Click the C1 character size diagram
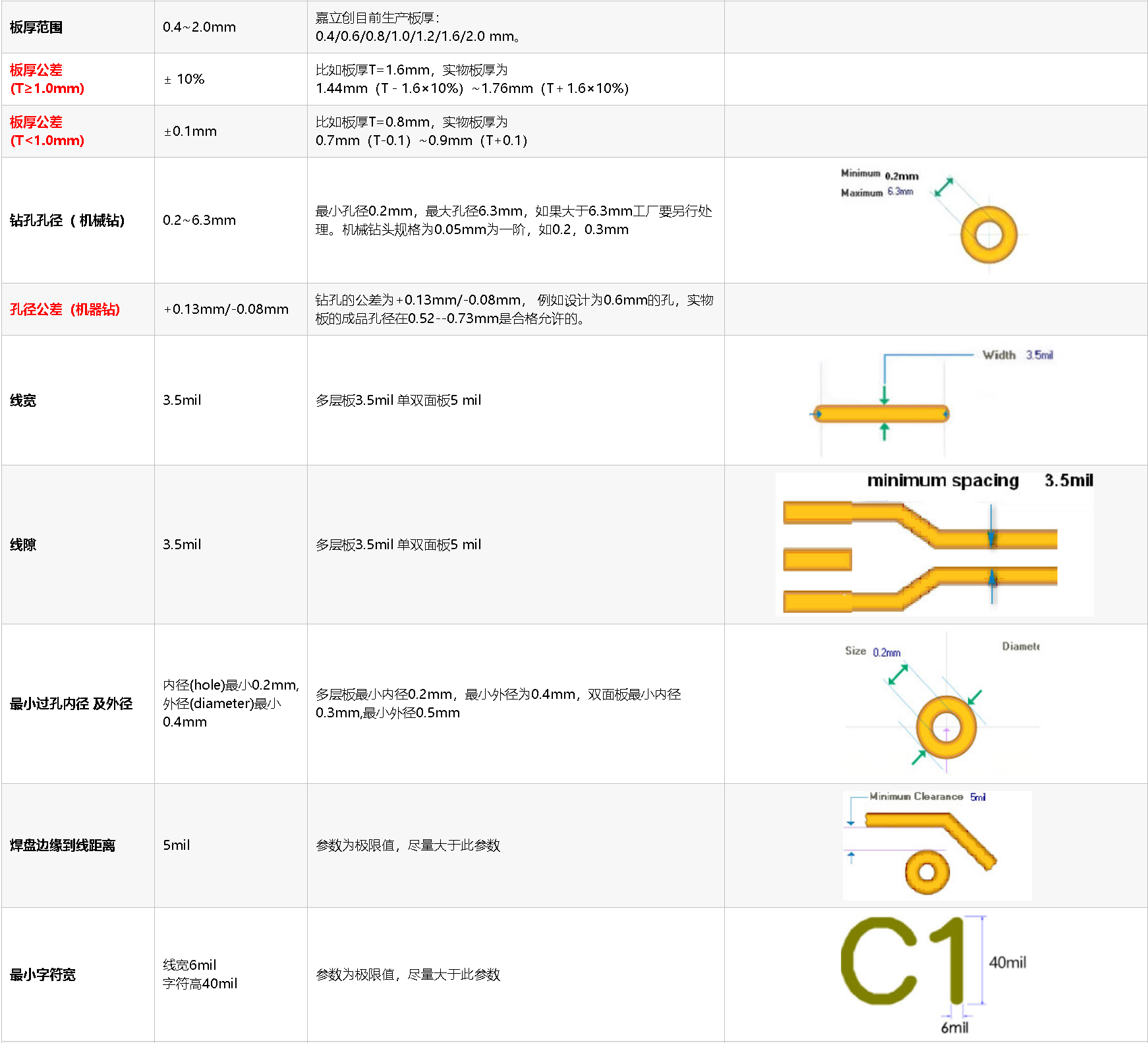The height and width of the screenshot is (1043, 1148). (x=934, y=974)
